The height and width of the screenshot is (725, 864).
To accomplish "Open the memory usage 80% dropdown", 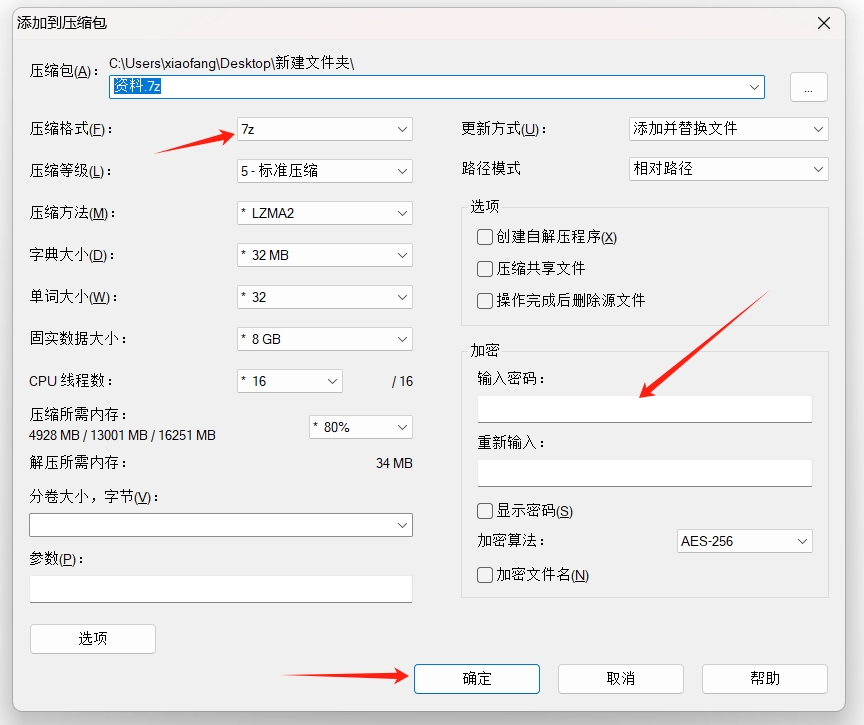I will coord(361,427).
